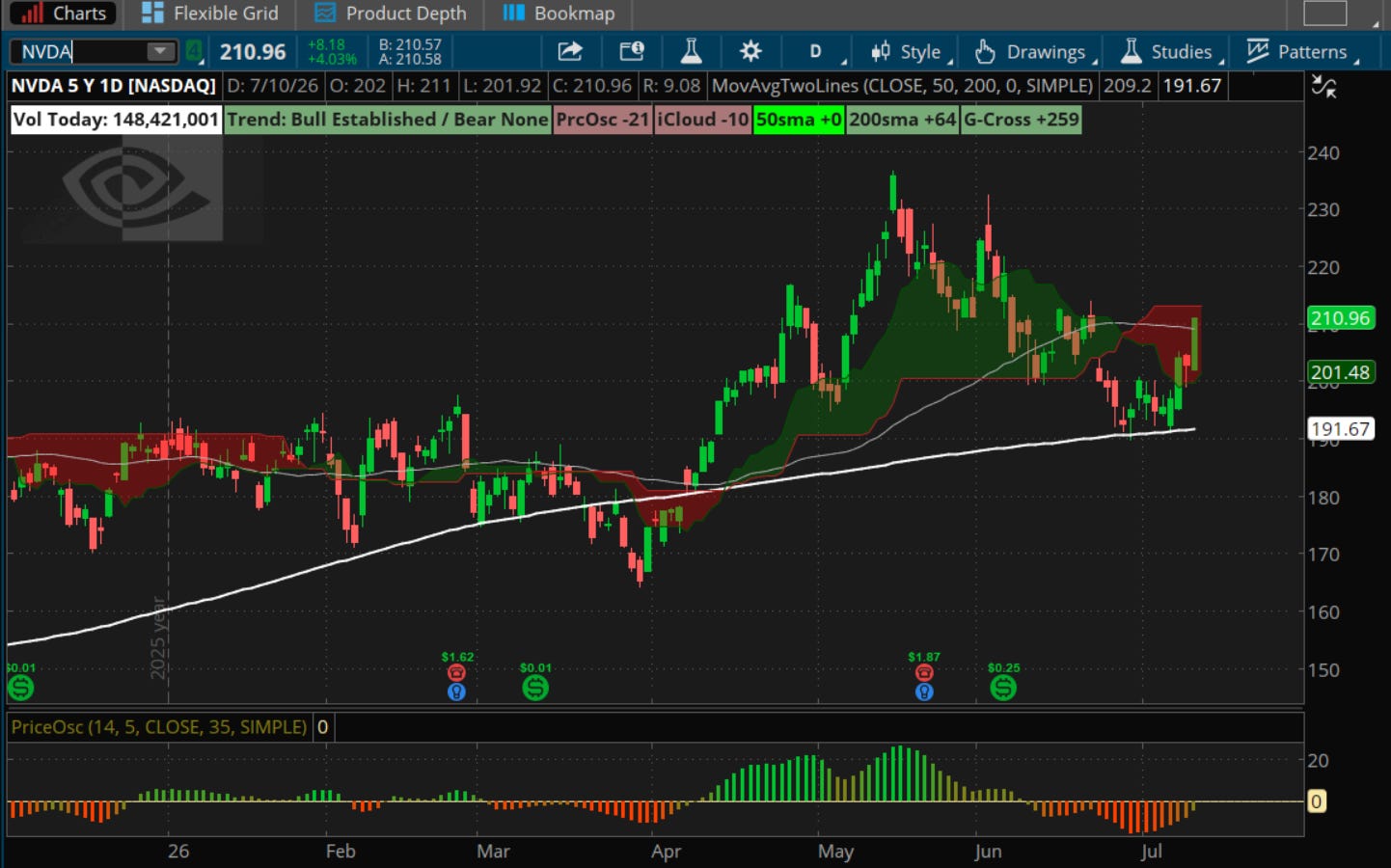Click the 191.67 price axis bubble

coord(1340,429)
